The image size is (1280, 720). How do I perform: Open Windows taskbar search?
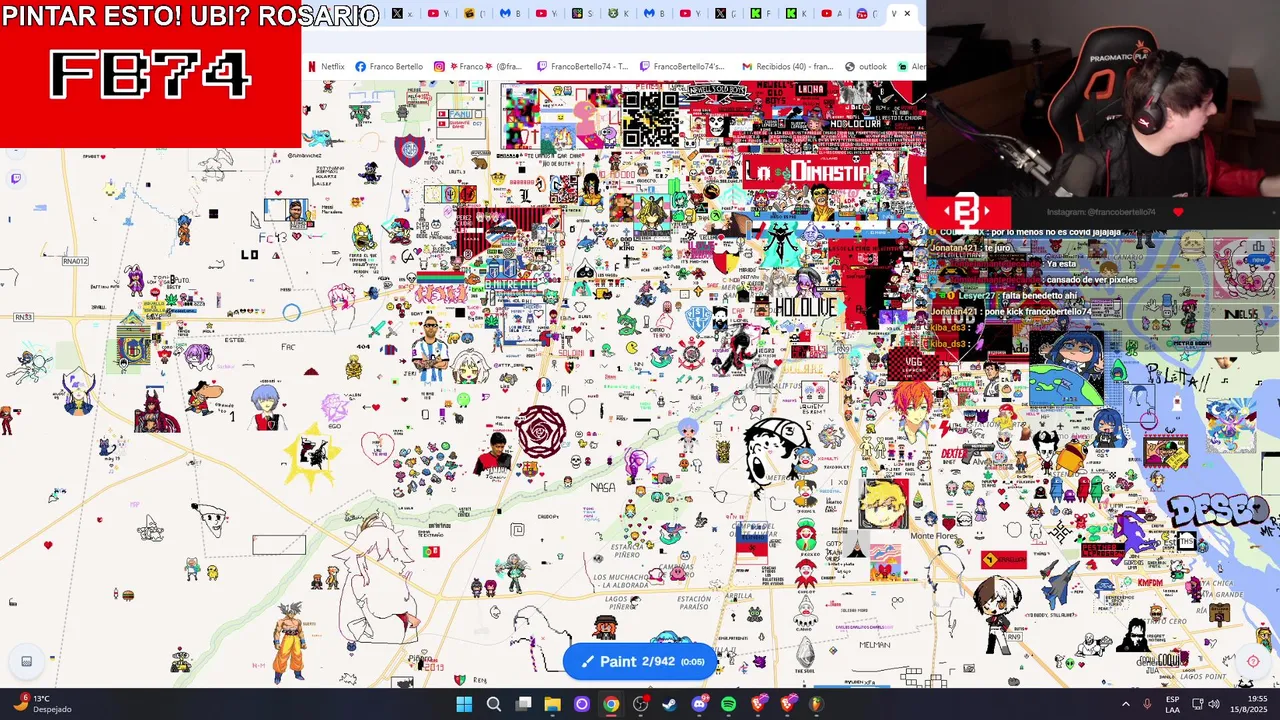pos(494,704)
